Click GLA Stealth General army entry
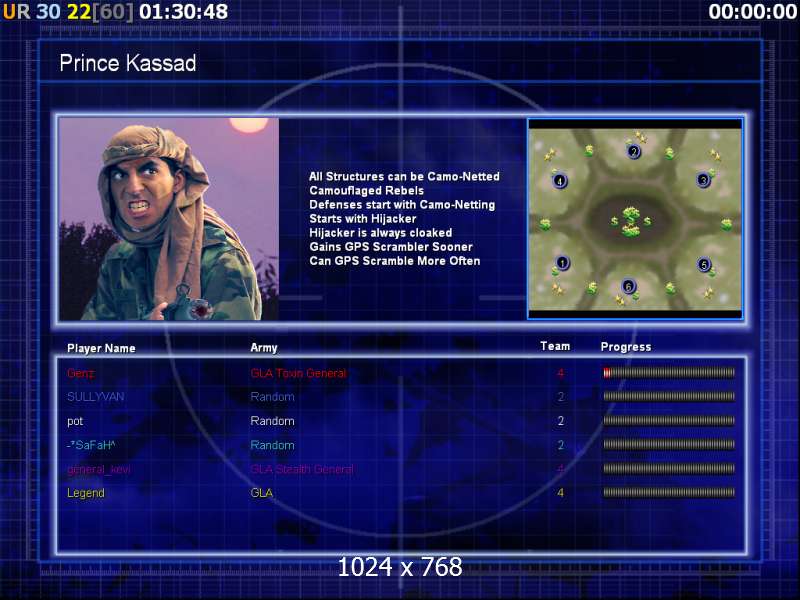This screenshot has height=600, width=800. [x=302, y=469]
